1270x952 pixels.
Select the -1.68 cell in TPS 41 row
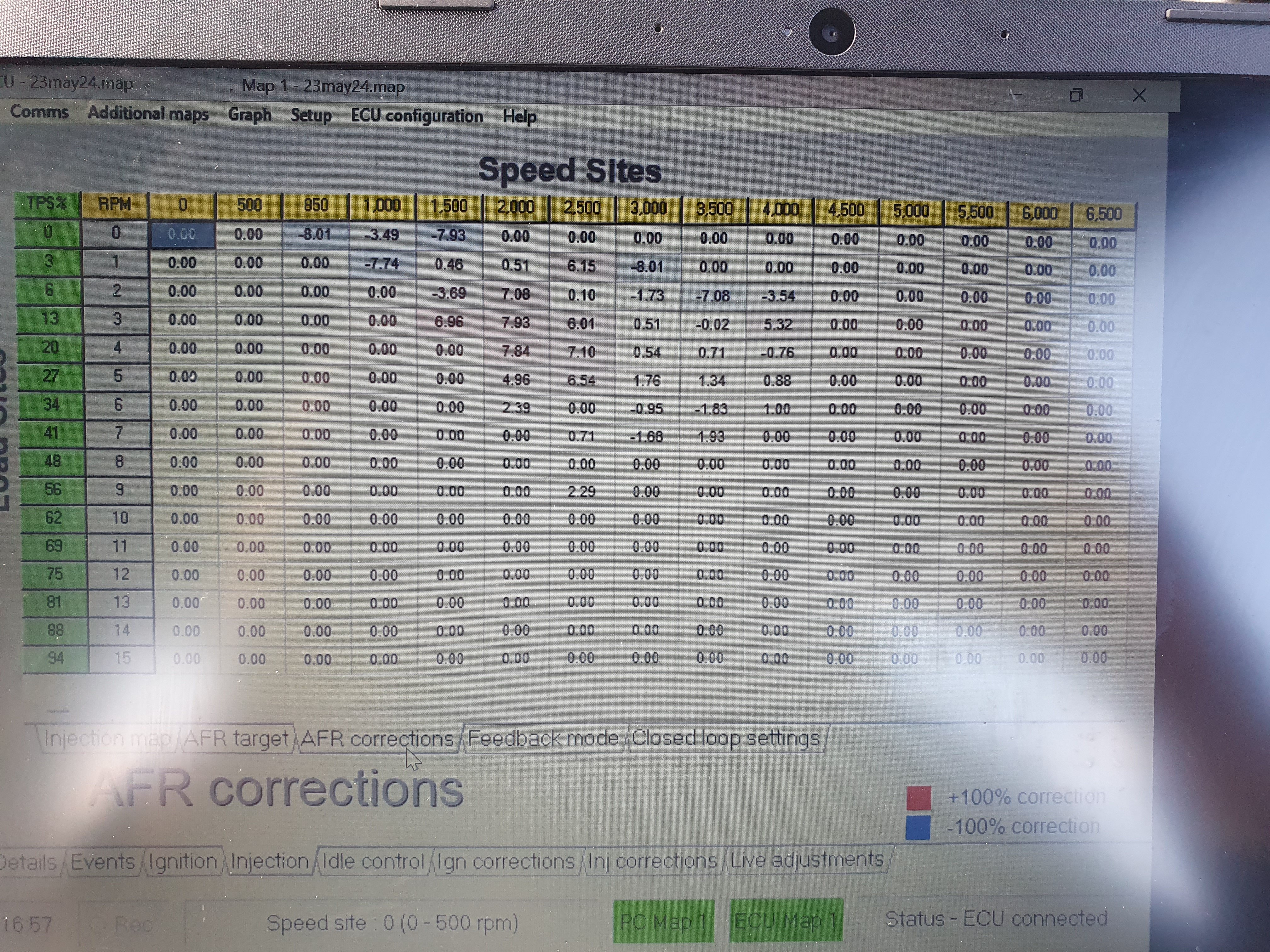tap(646, 436)
